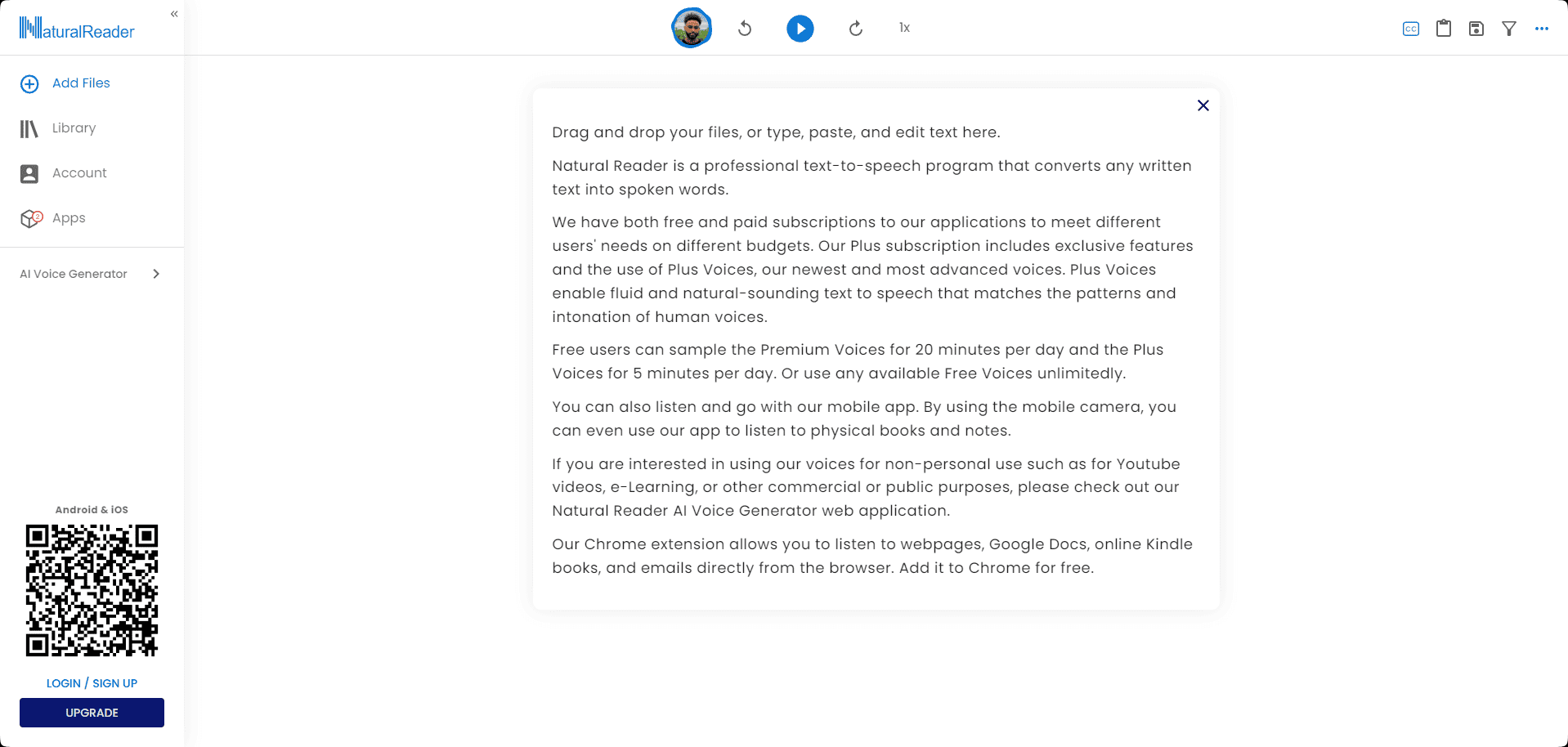The height and width of the screenshot is (747, 1568).
Task: Open the filter funnel icon
Action: (x=1509, y=29)
